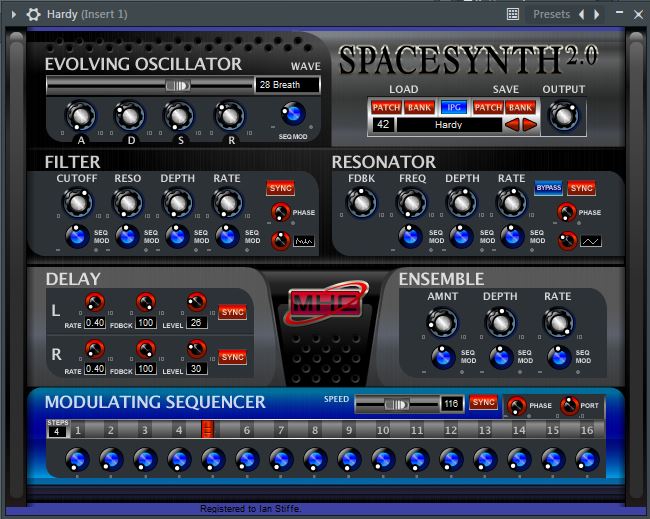Click the resonator FREQ knob
Image resolution: width=650 pixels, height=519 pixels.
pyautogui.click(x=412, y=203)
